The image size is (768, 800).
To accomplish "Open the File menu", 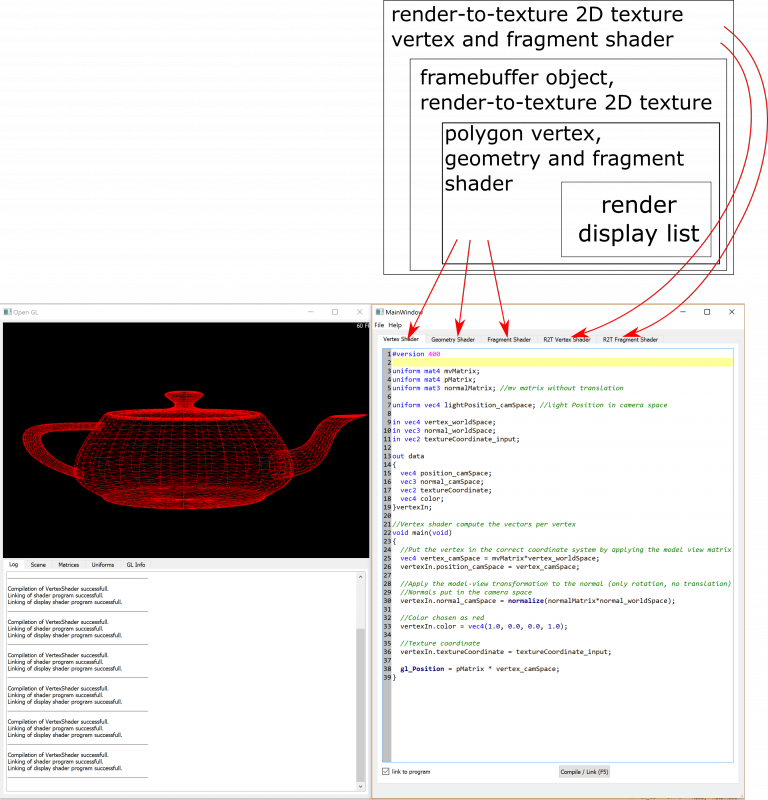I will coord(379,325).
